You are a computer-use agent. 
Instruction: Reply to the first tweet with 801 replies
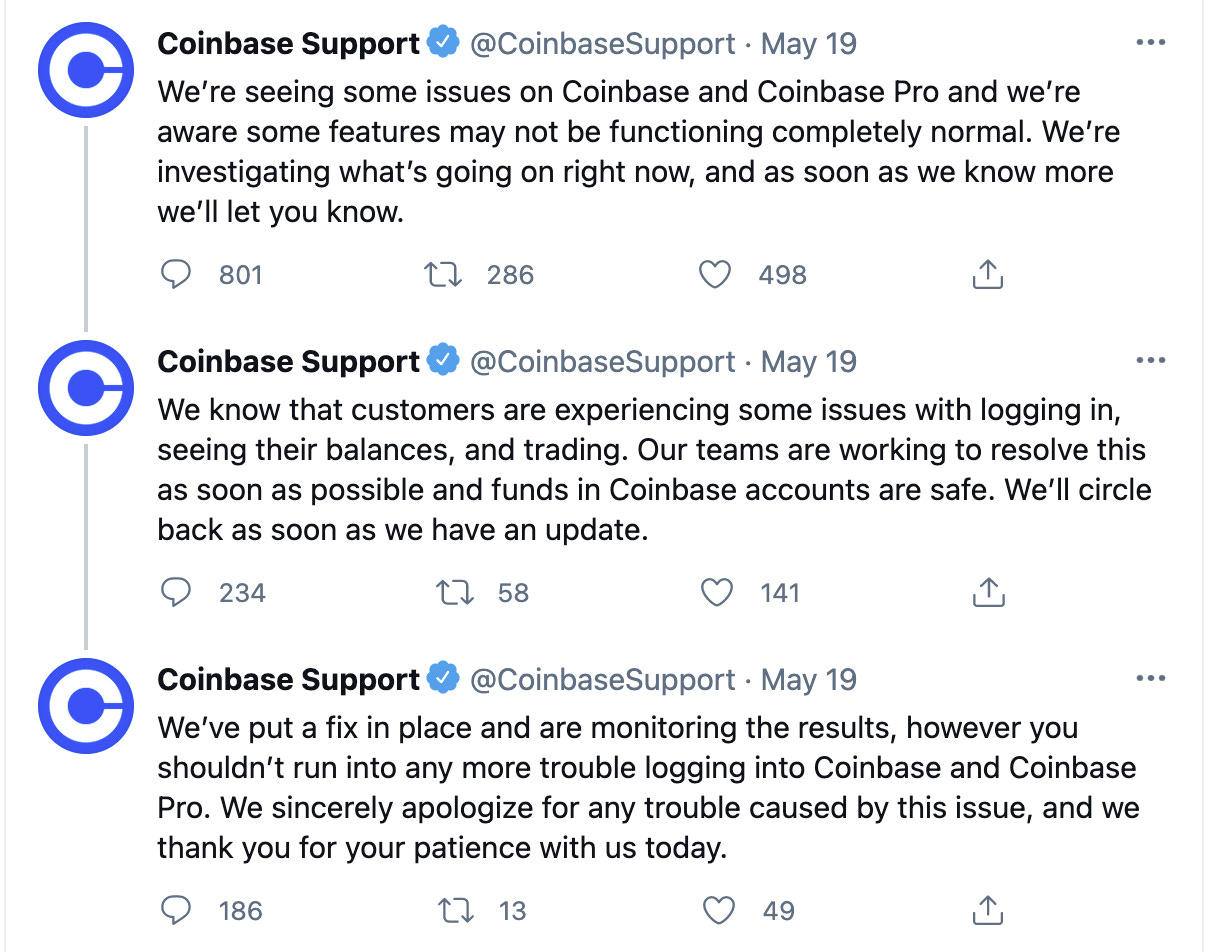(176, 274)
